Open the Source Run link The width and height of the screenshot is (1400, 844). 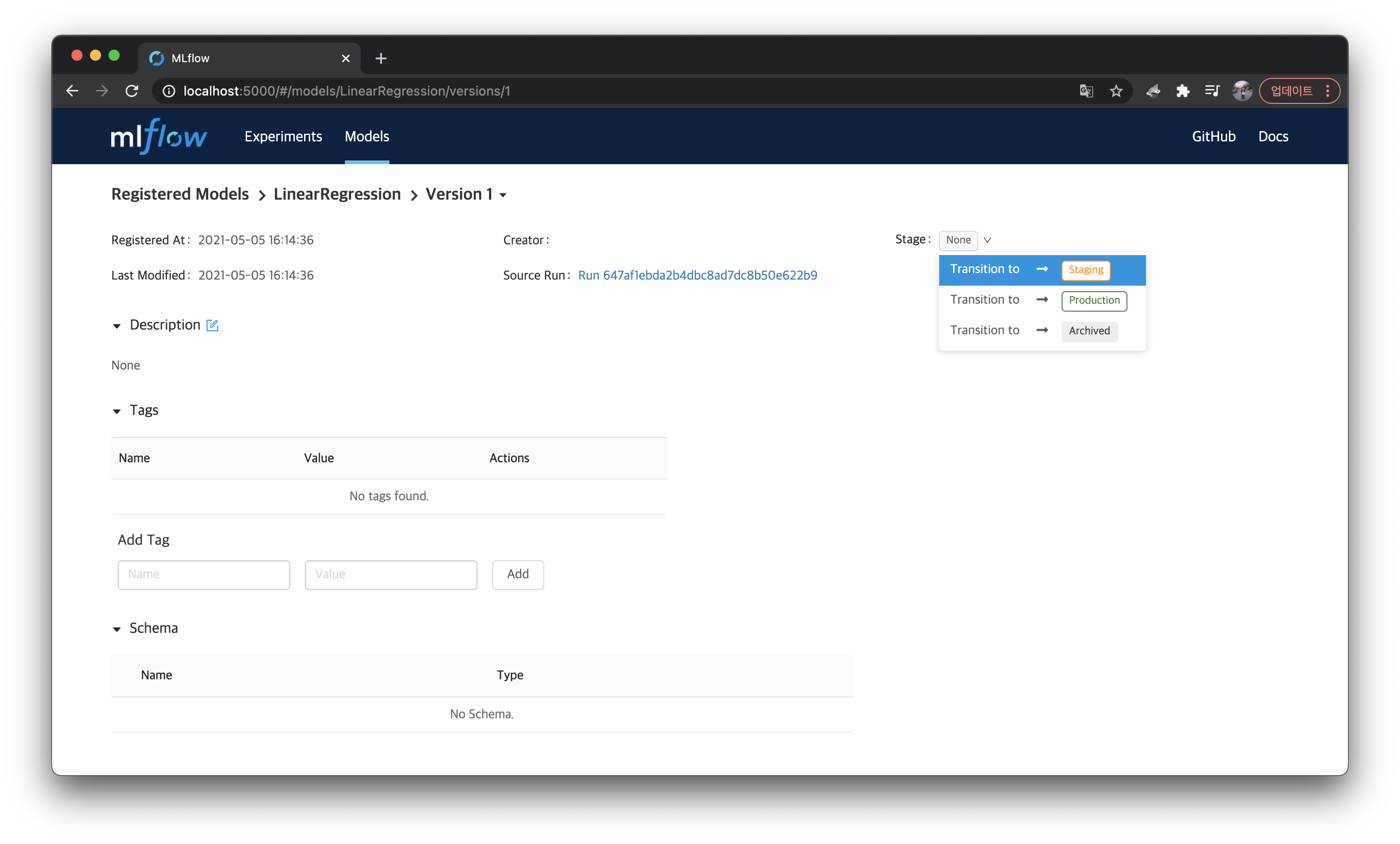(x=697, y=275)
